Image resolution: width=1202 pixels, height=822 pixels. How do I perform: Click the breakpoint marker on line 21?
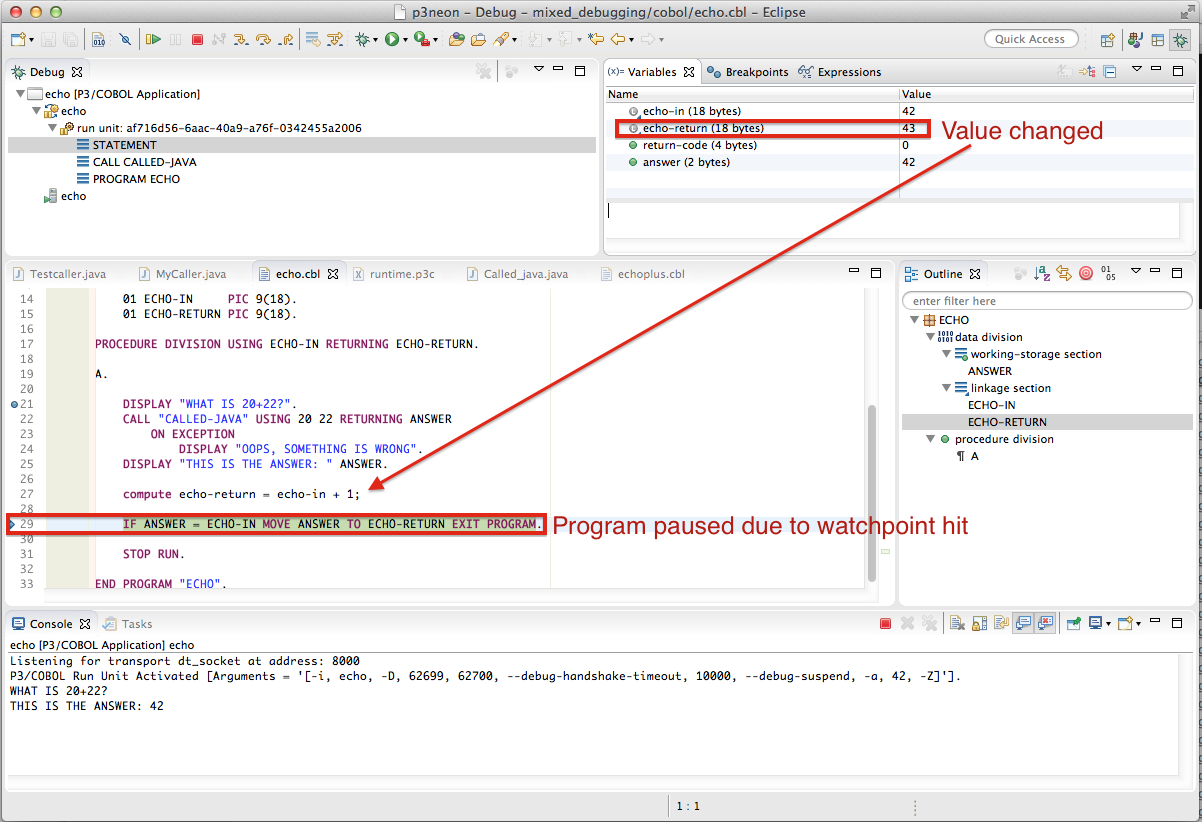(x=14, y=404)
